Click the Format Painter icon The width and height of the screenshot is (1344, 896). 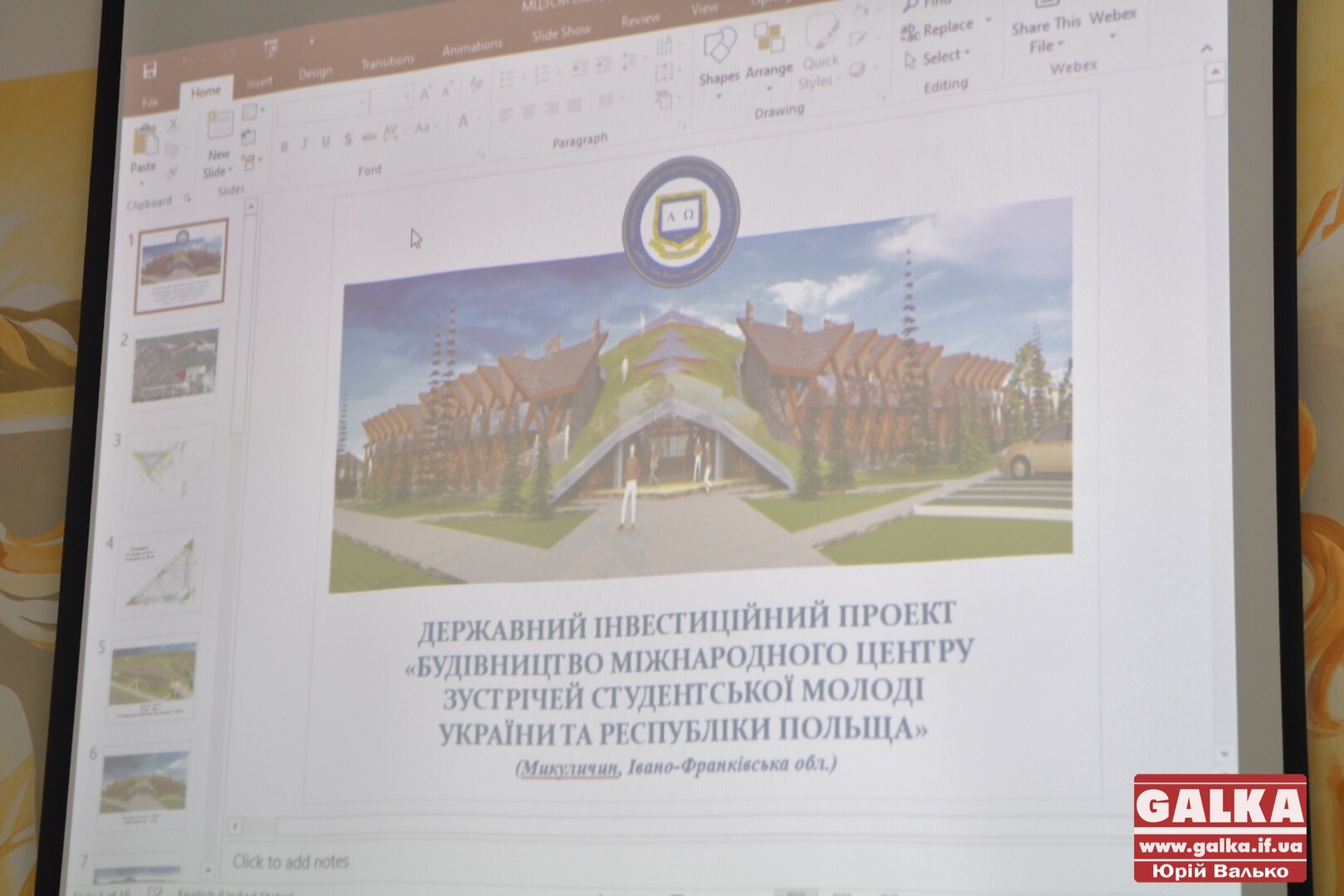(172, 173)
